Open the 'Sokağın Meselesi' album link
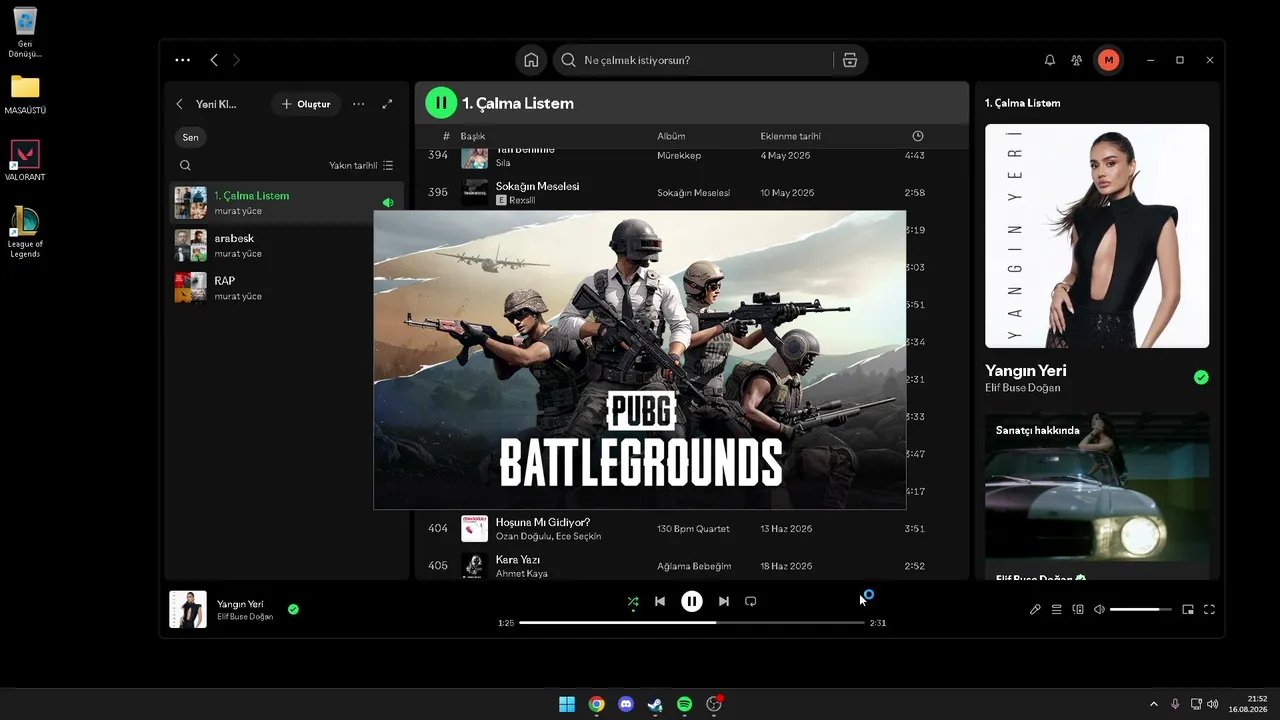 click(x=693, y=193)
